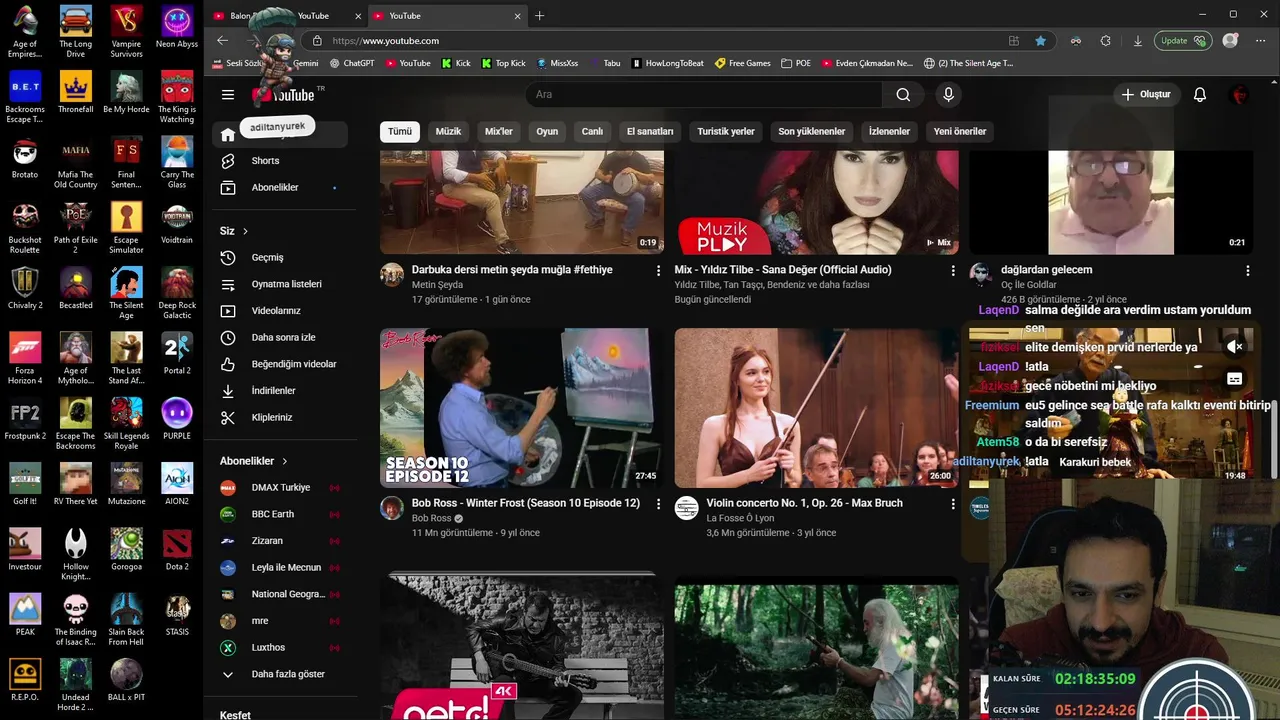
Task: Select the Tümü filter chip
Action: coord(400,131)
